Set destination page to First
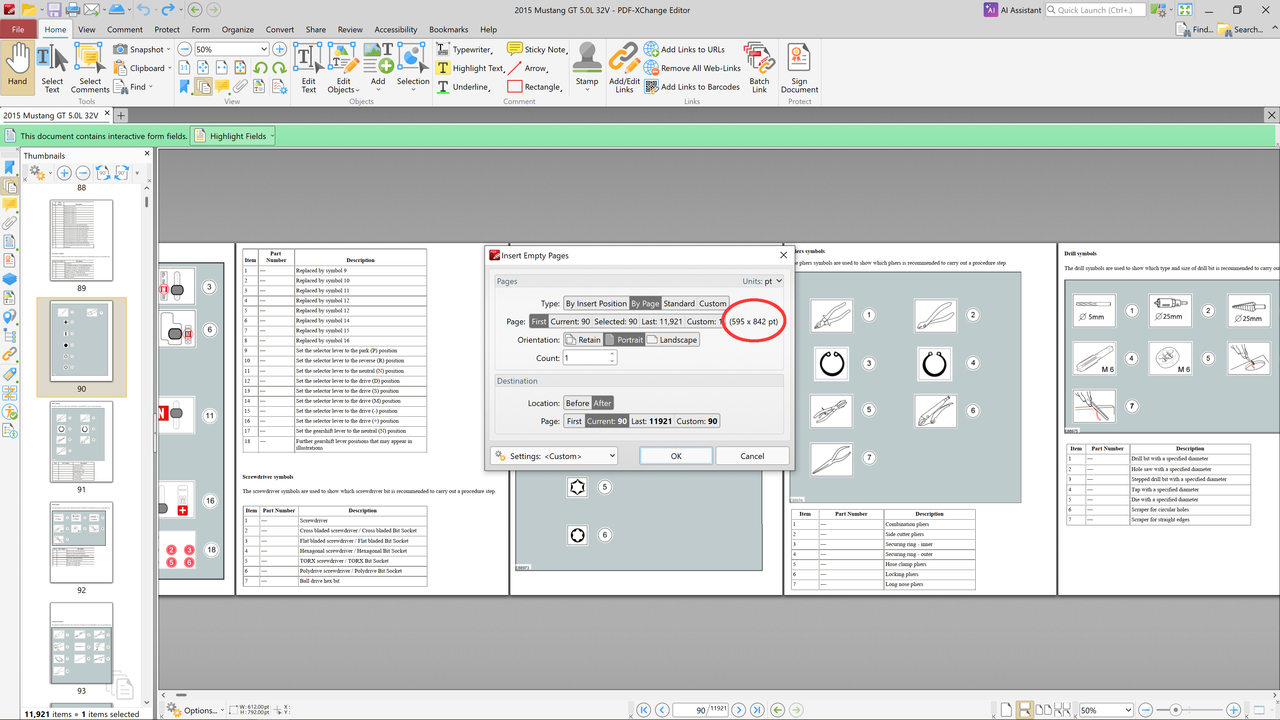 574,421
